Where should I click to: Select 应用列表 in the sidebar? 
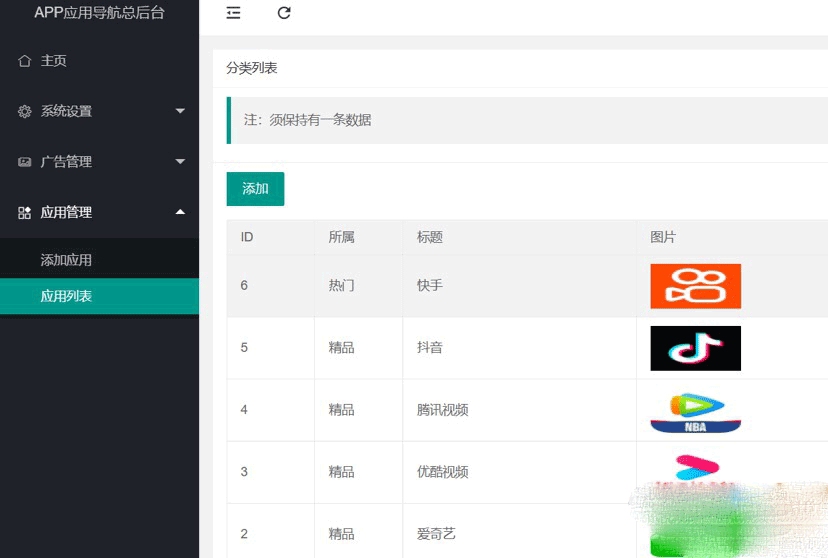[66, 296]
